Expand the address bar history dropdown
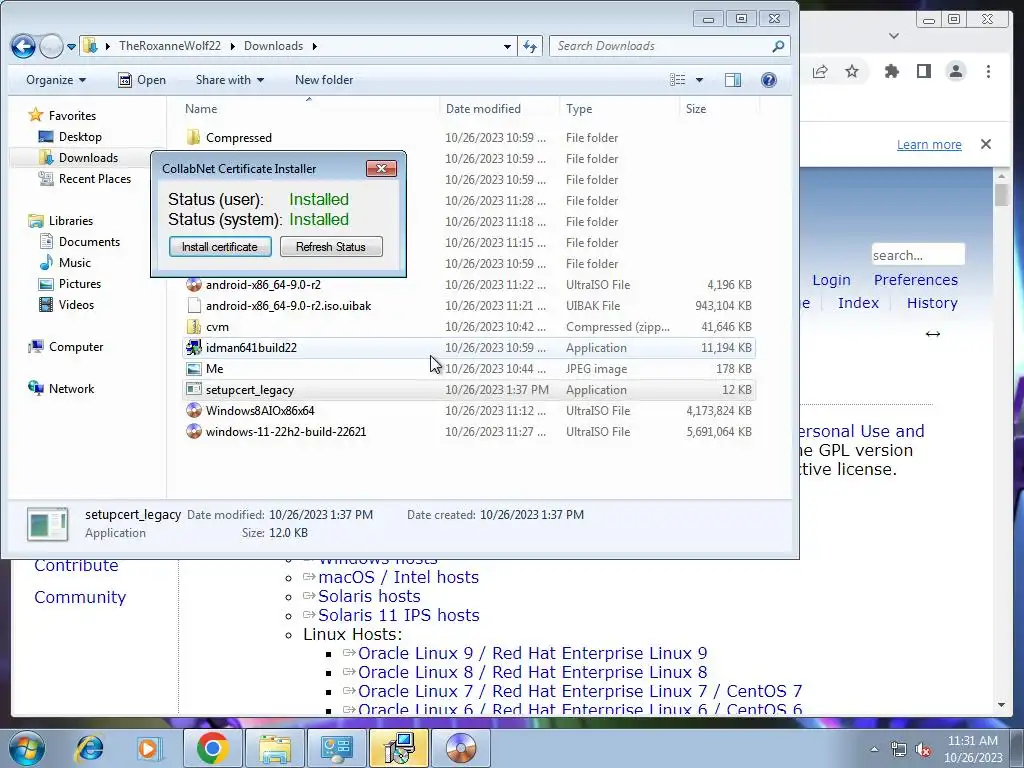Screen dimensions: 1024x768 [x=507, y=46]
